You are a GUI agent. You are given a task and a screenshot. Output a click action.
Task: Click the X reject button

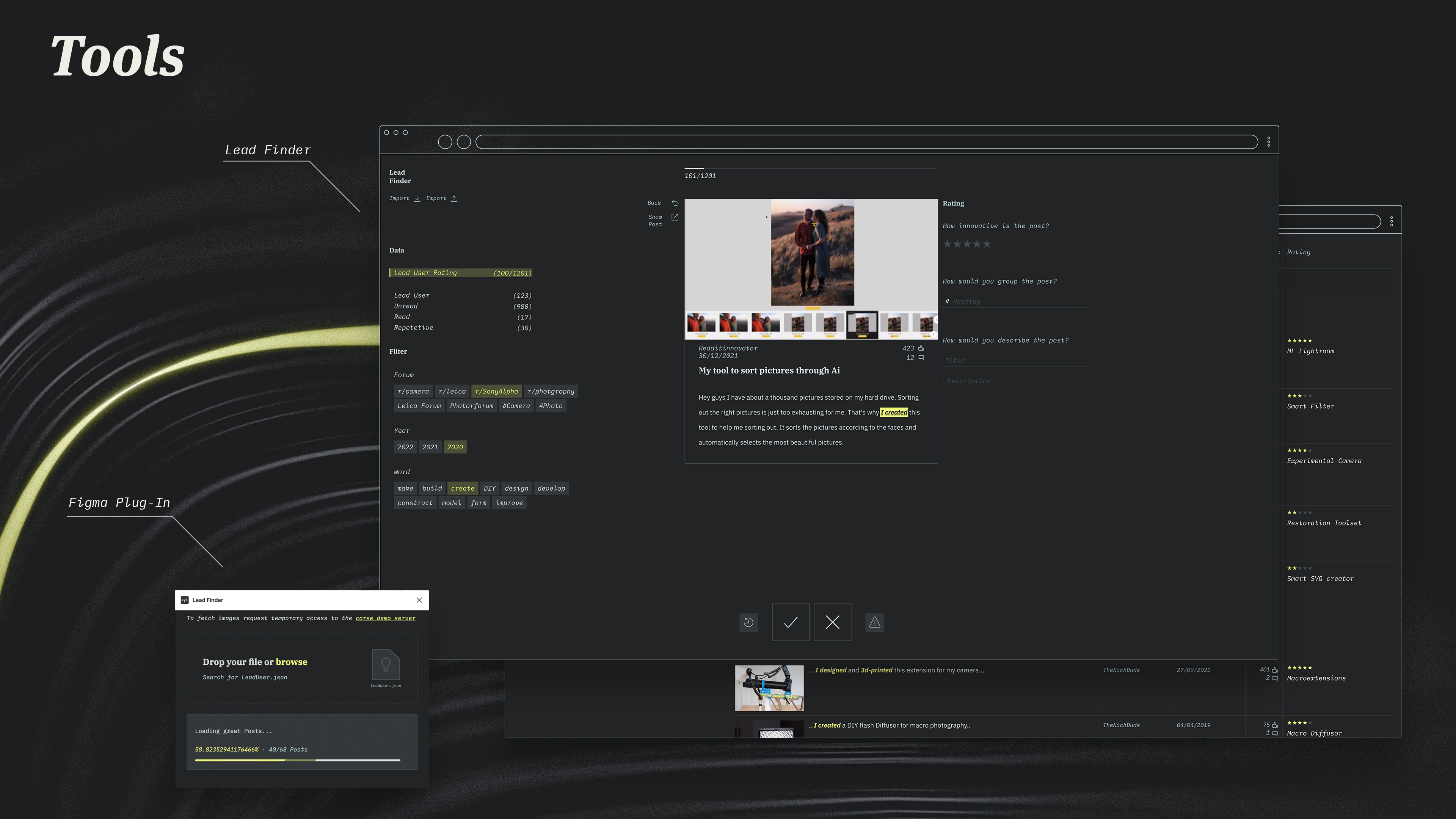click(832, 622)
